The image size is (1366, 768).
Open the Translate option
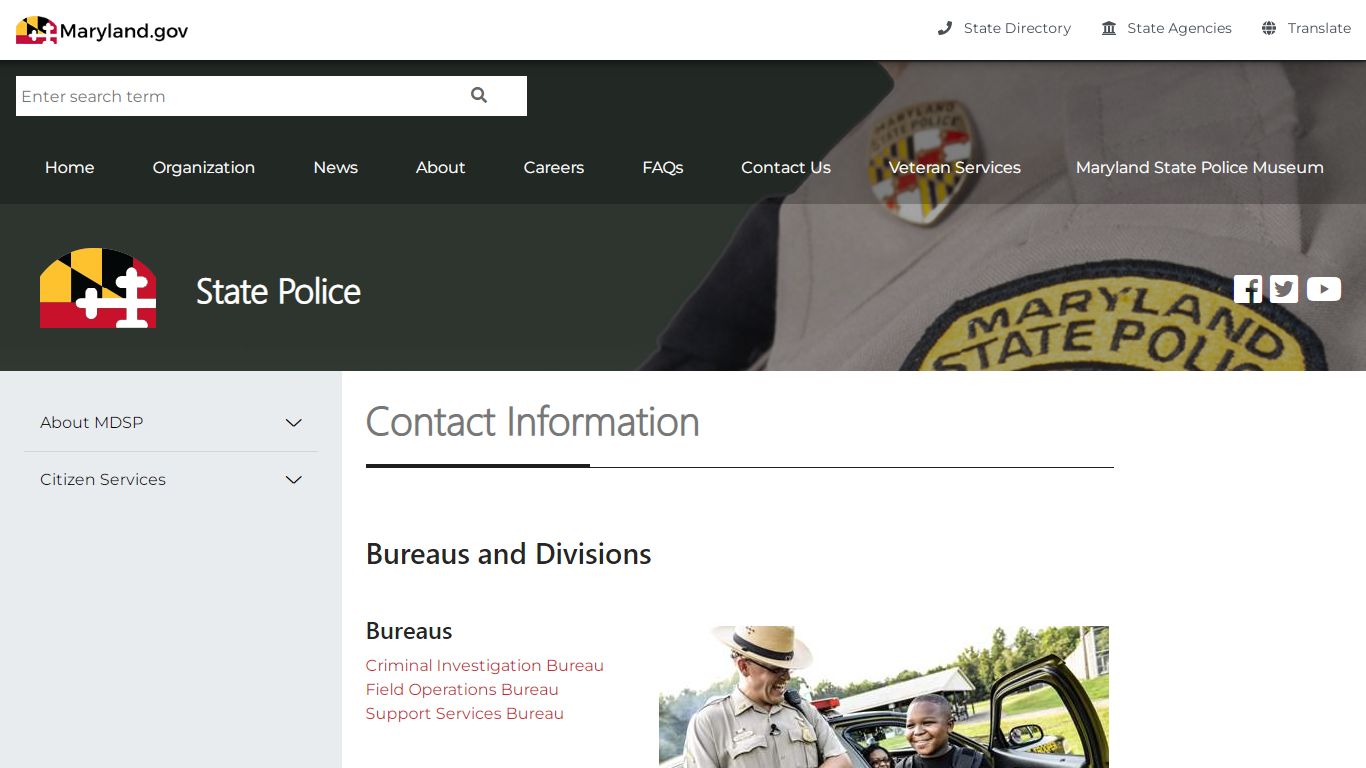point(1319,28)
